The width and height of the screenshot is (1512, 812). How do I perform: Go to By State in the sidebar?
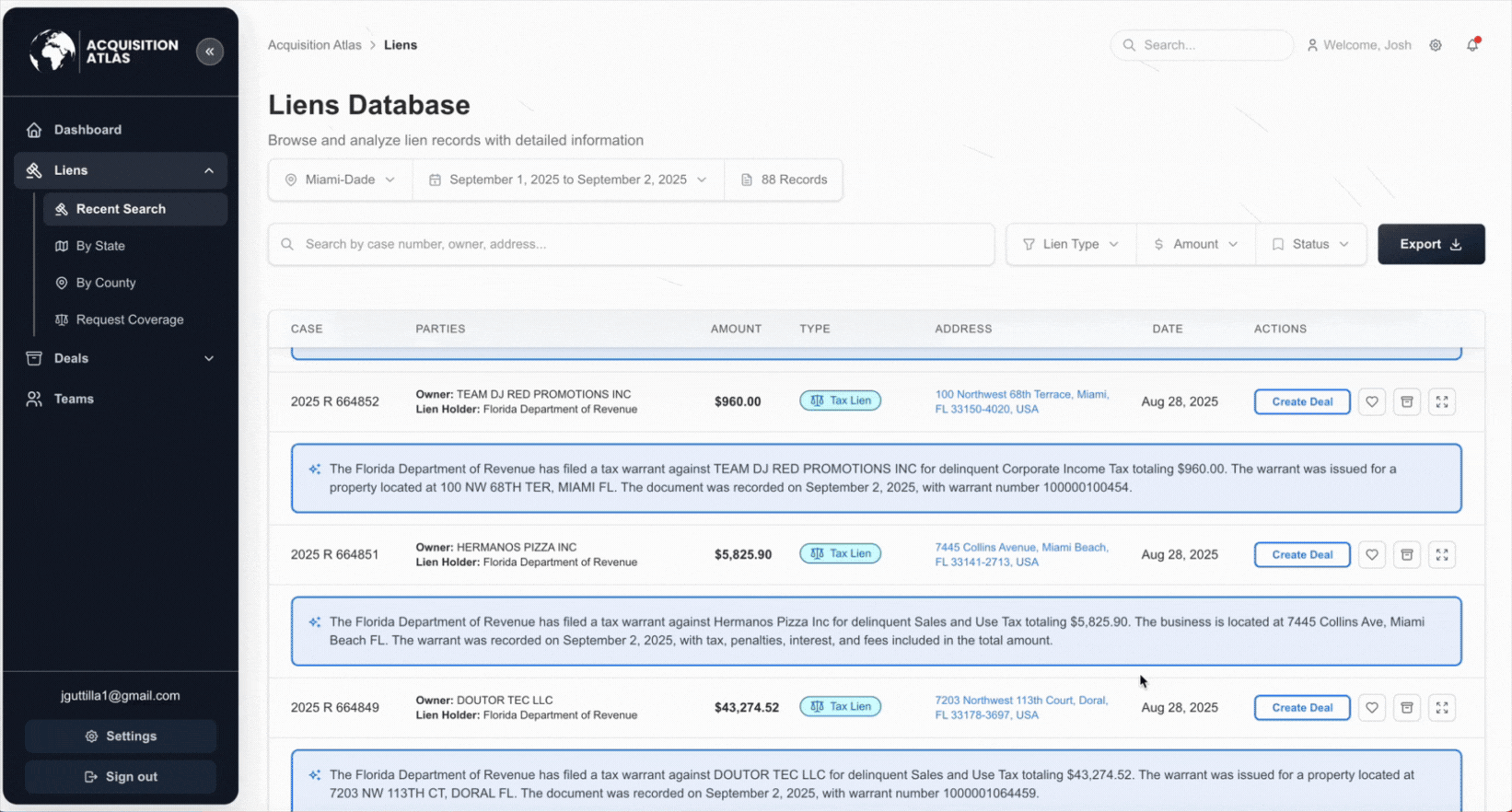(x=100, y=246)
